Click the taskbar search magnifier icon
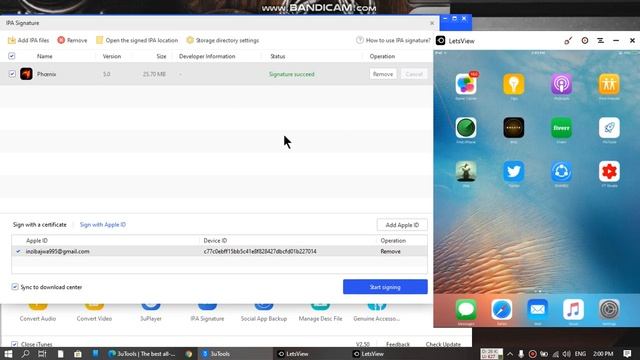Viewport: 640px width, 360px height. [25, 354]
